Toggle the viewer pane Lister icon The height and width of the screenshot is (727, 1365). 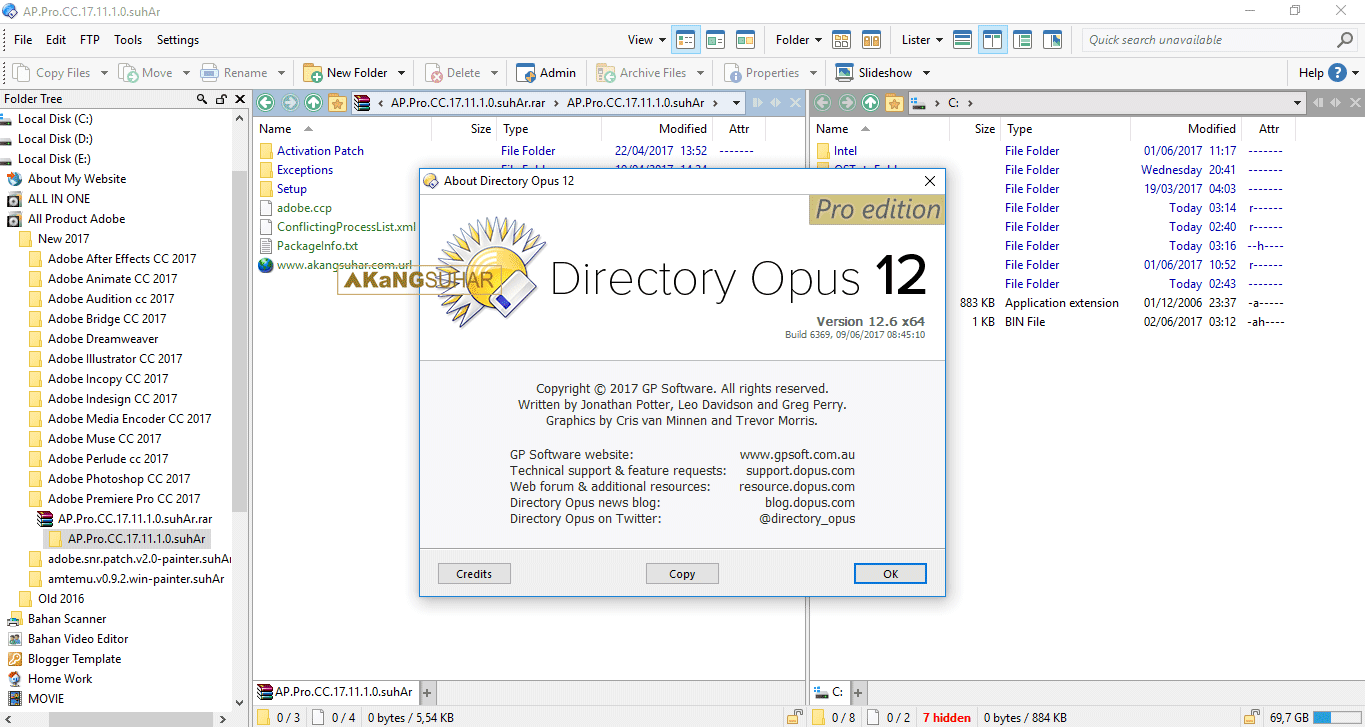point(1052,40)
